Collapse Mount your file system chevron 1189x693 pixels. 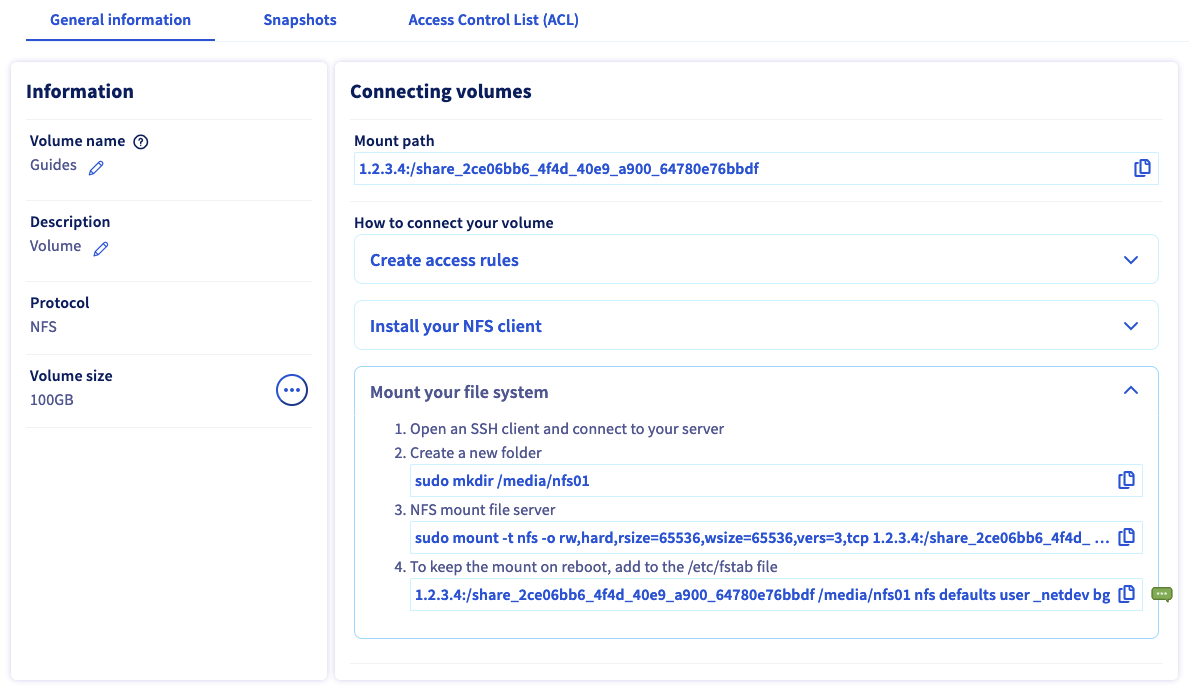click(x=1131, y=391)
